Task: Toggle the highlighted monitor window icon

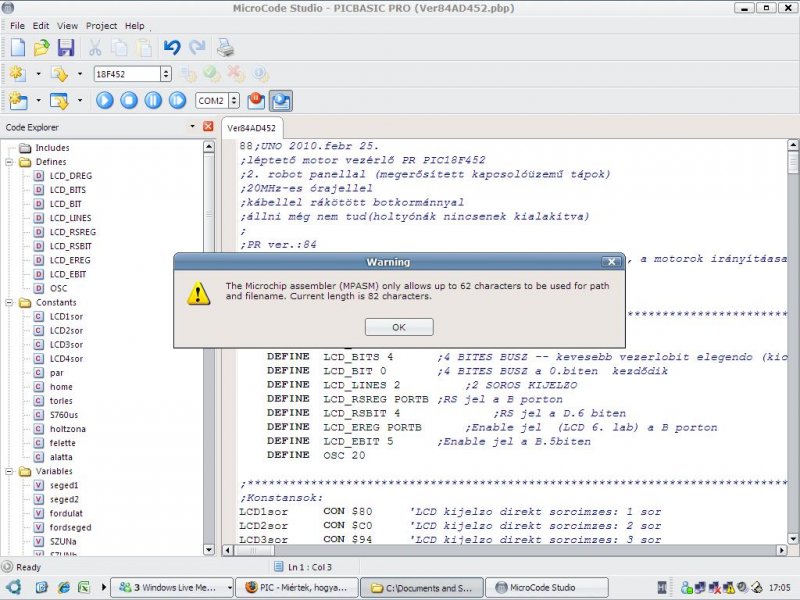Action: [x=281, y=101]
